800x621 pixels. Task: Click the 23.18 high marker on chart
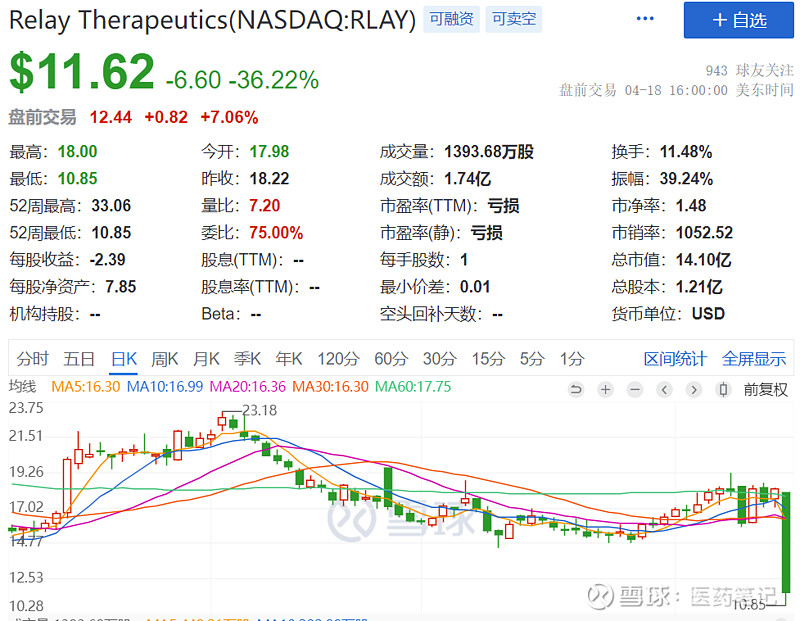(x=259, y=410)
